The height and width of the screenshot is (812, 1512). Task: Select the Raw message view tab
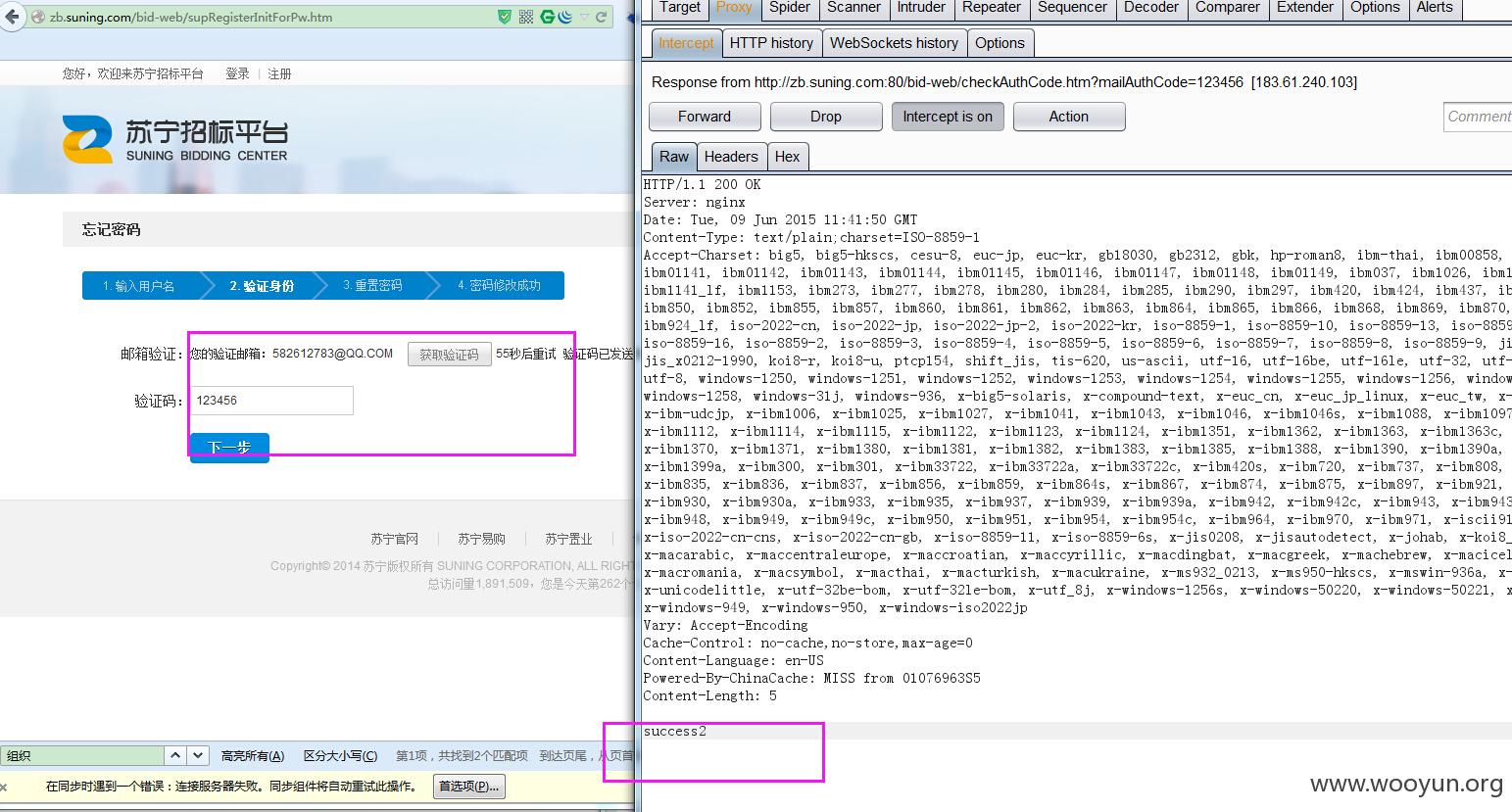click(x=674, y=157)
